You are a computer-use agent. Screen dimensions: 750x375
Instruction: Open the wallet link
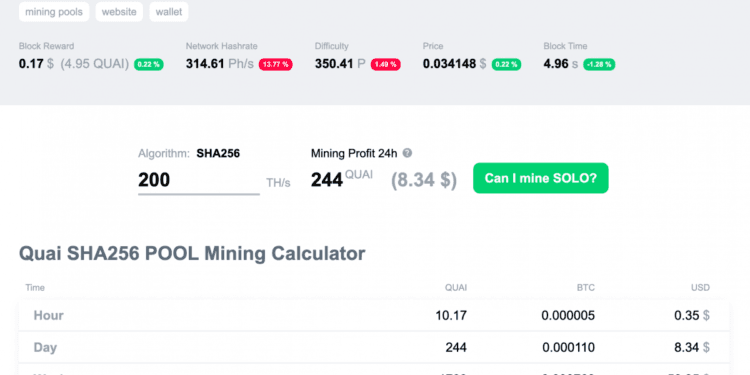coord(169,12)
